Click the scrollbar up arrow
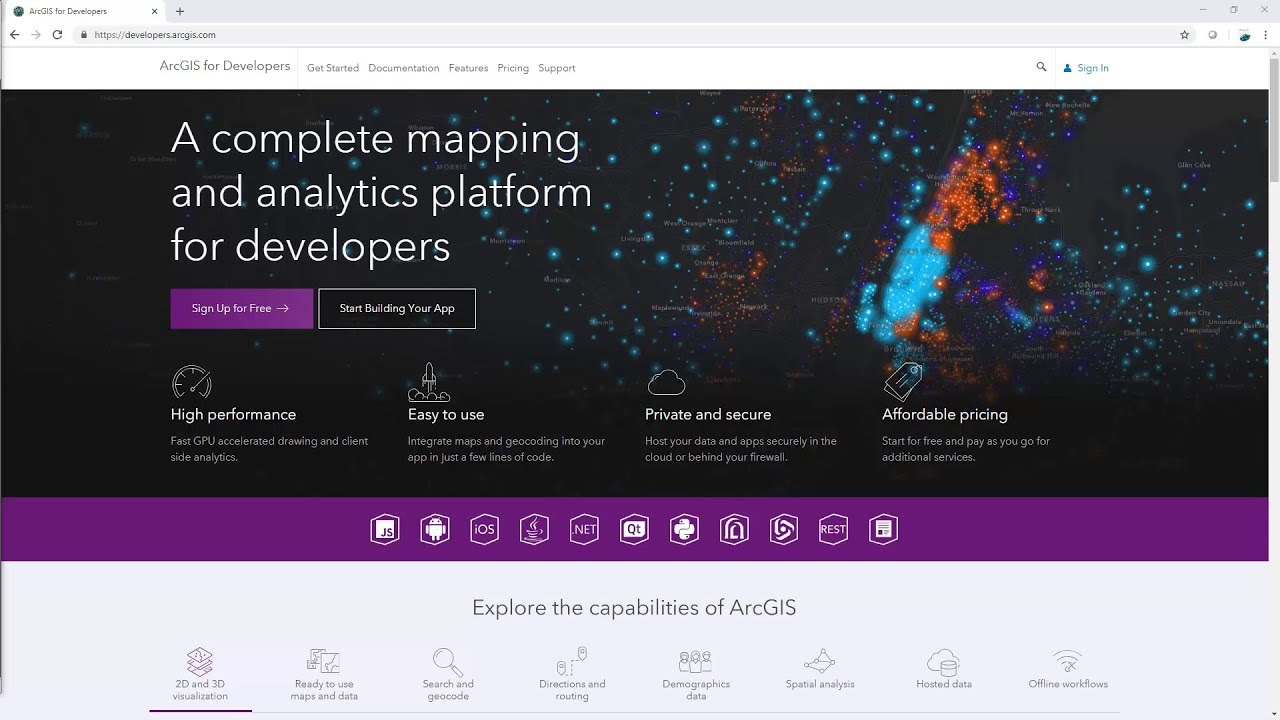This screenshot has width=1280, height=720. (1274, 53)
